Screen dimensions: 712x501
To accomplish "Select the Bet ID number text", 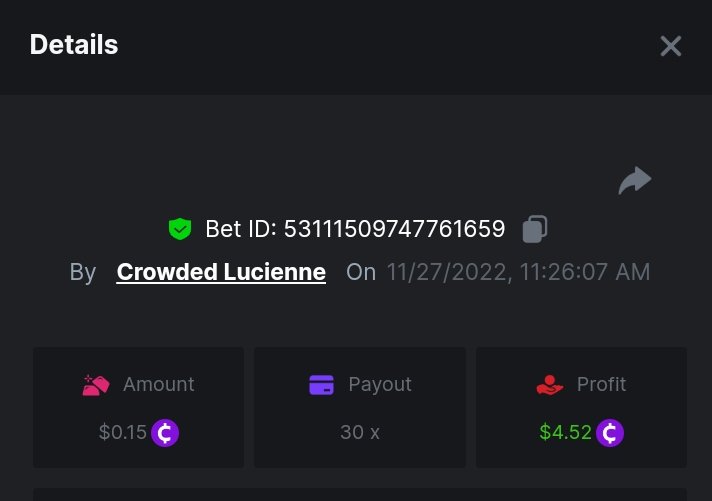I will pyautogui.click(x=394, y=229).
